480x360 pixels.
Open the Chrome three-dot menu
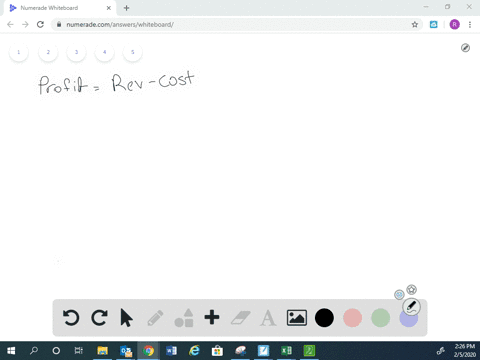point(470,24)
